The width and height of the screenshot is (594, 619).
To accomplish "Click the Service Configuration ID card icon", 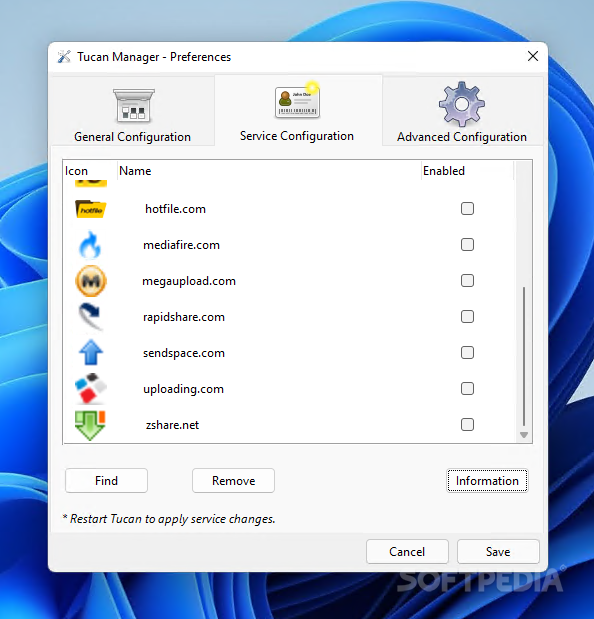I will pos(298,100).
